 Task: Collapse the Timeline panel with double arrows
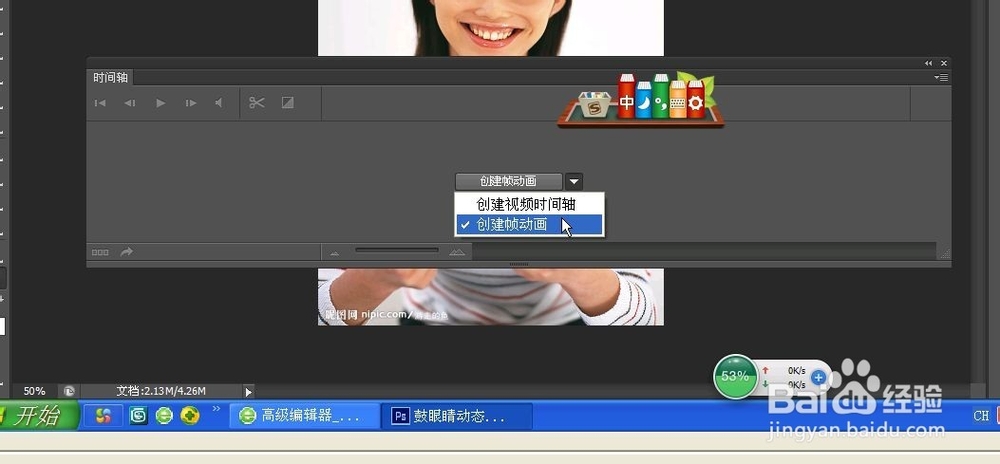[x=929, y=63]
